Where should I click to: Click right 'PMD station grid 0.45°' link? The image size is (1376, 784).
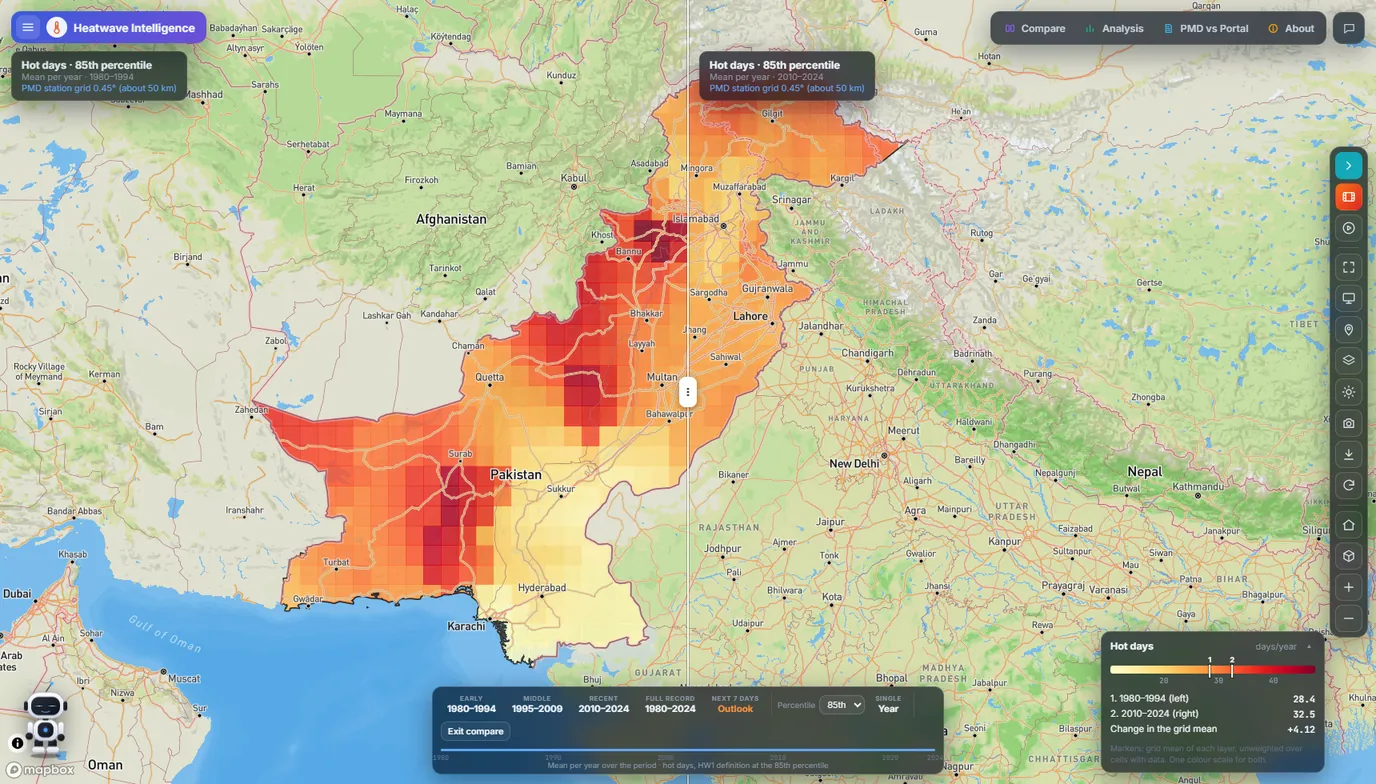(x=787, y=88)
